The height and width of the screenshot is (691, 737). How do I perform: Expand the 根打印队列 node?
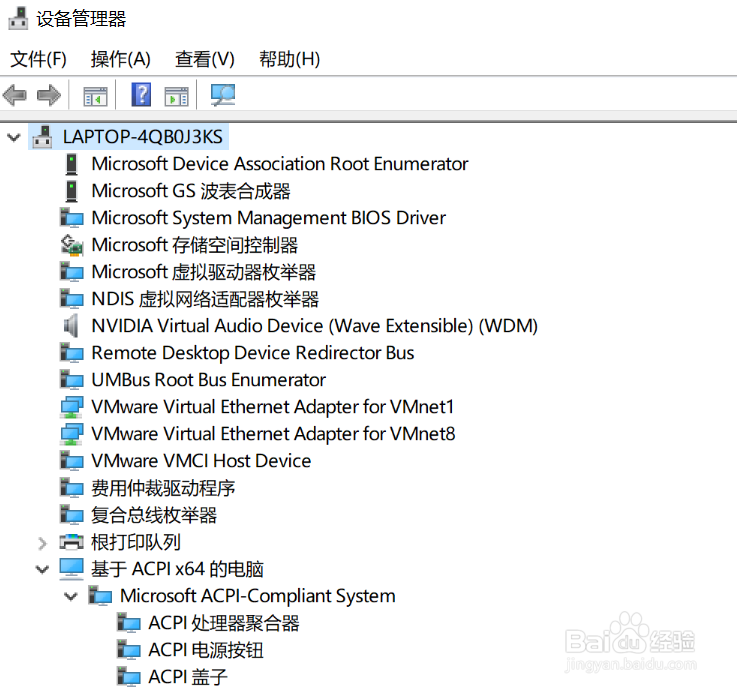pyautogui.click(x=42, y=543)
